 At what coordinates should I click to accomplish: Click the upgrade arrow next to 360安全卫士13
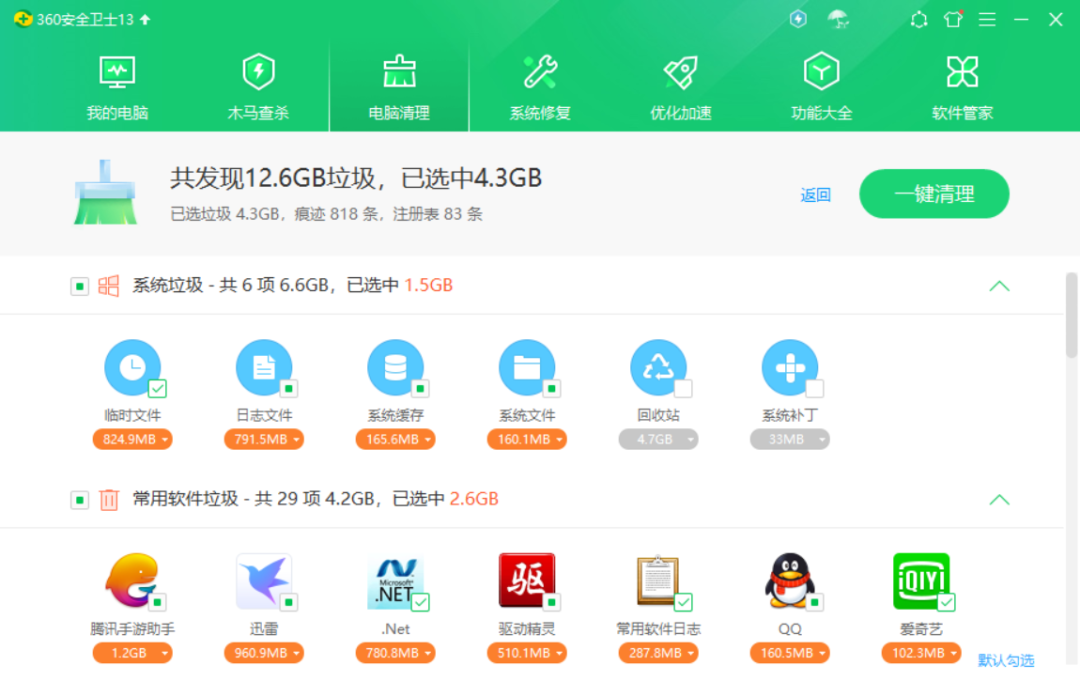pyautogui.click(x=145, y=19)
